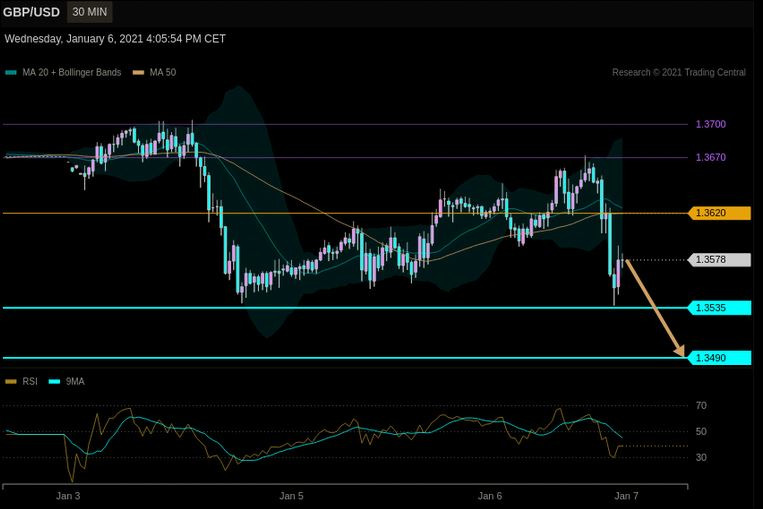Click the MA 50 legend label
The image size is (763, 509).
click(x=163, y=73)
